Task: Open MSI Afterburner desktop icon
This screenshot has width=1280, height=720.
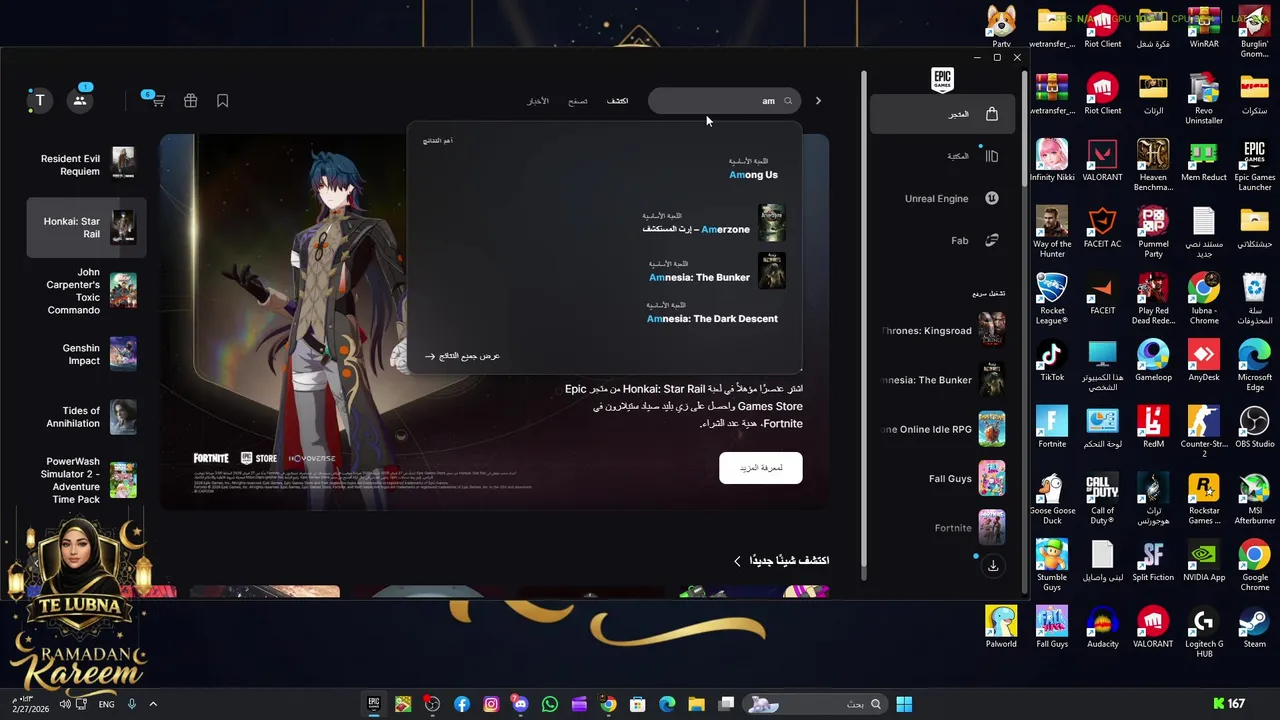Action: 1254,498
